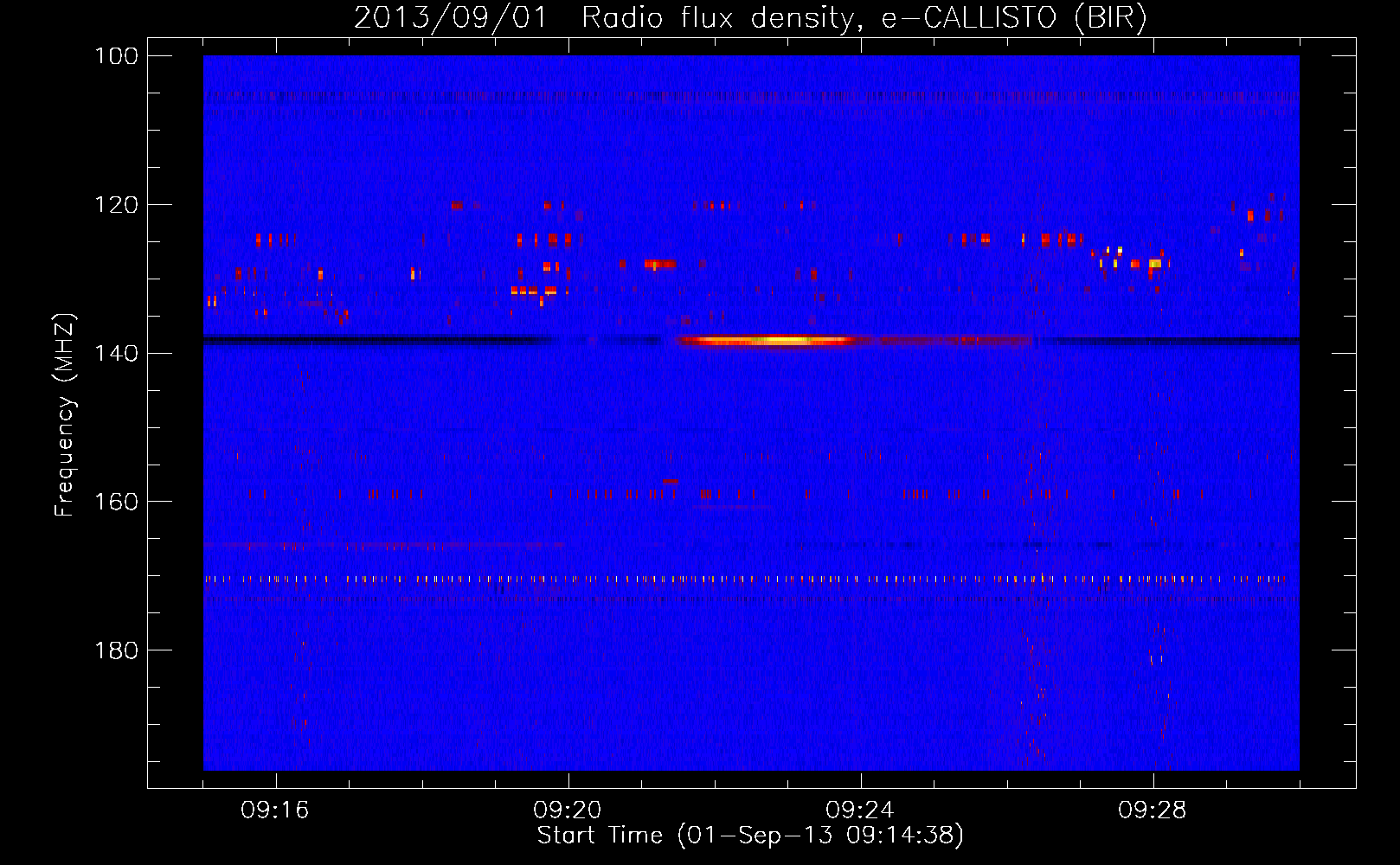Click the 'Start Time (01-Sep-13 09:14:38)' axis label
1400x865 pixels.
coord(750,836)
